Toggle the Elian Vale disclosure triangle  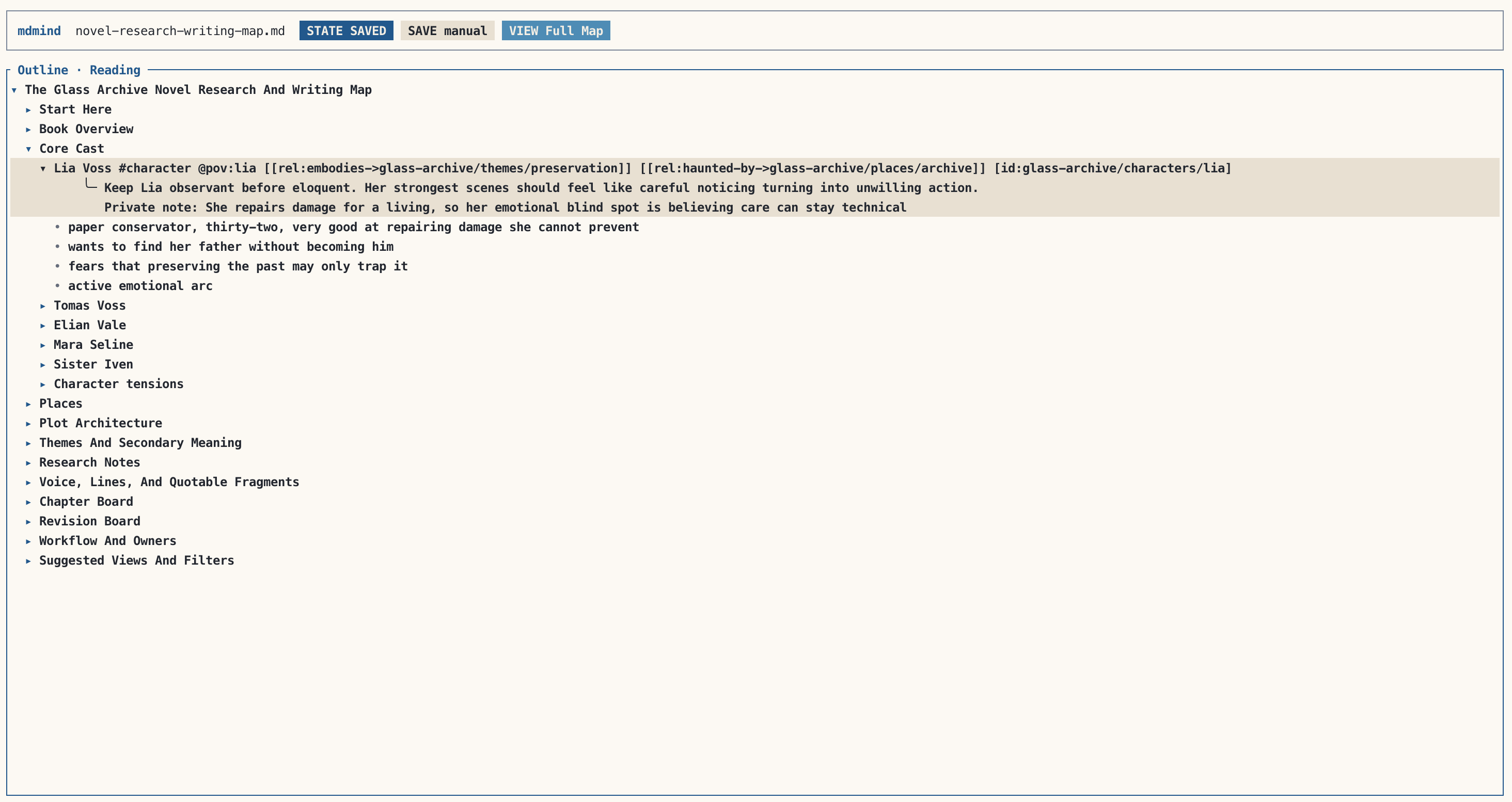pyautogui.click(x=43, y=325)
